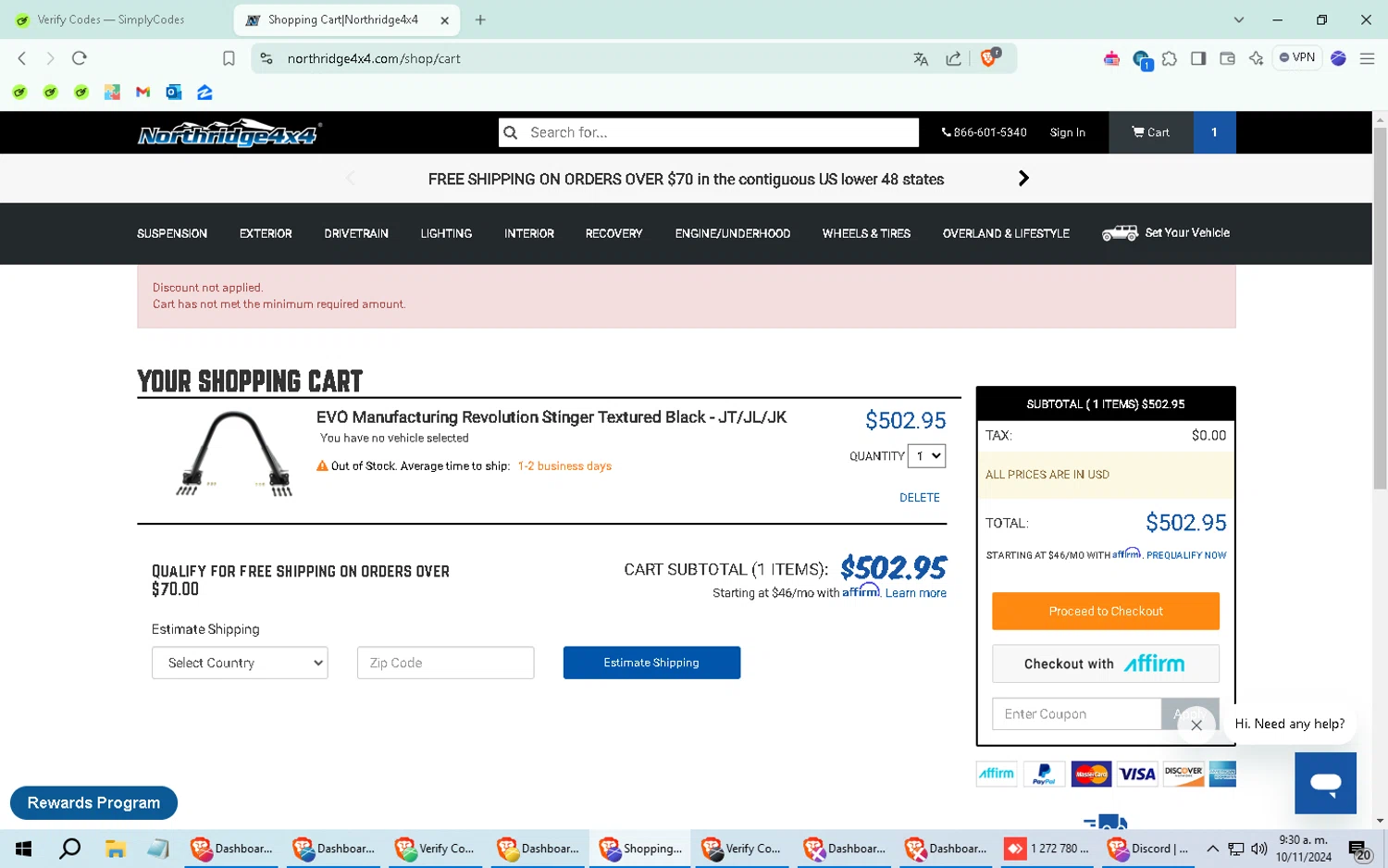Show next promo banner with right arrow
Image resolution: width=1388 pixels, height=868 pixels.
[1022, 179]
